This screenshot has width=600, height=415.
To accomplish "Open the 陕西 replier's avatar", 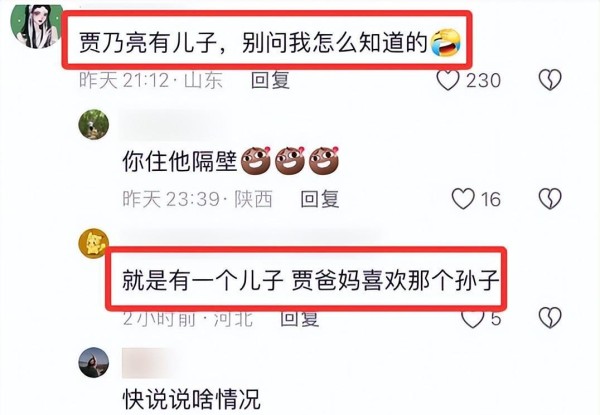I will 94,124.
